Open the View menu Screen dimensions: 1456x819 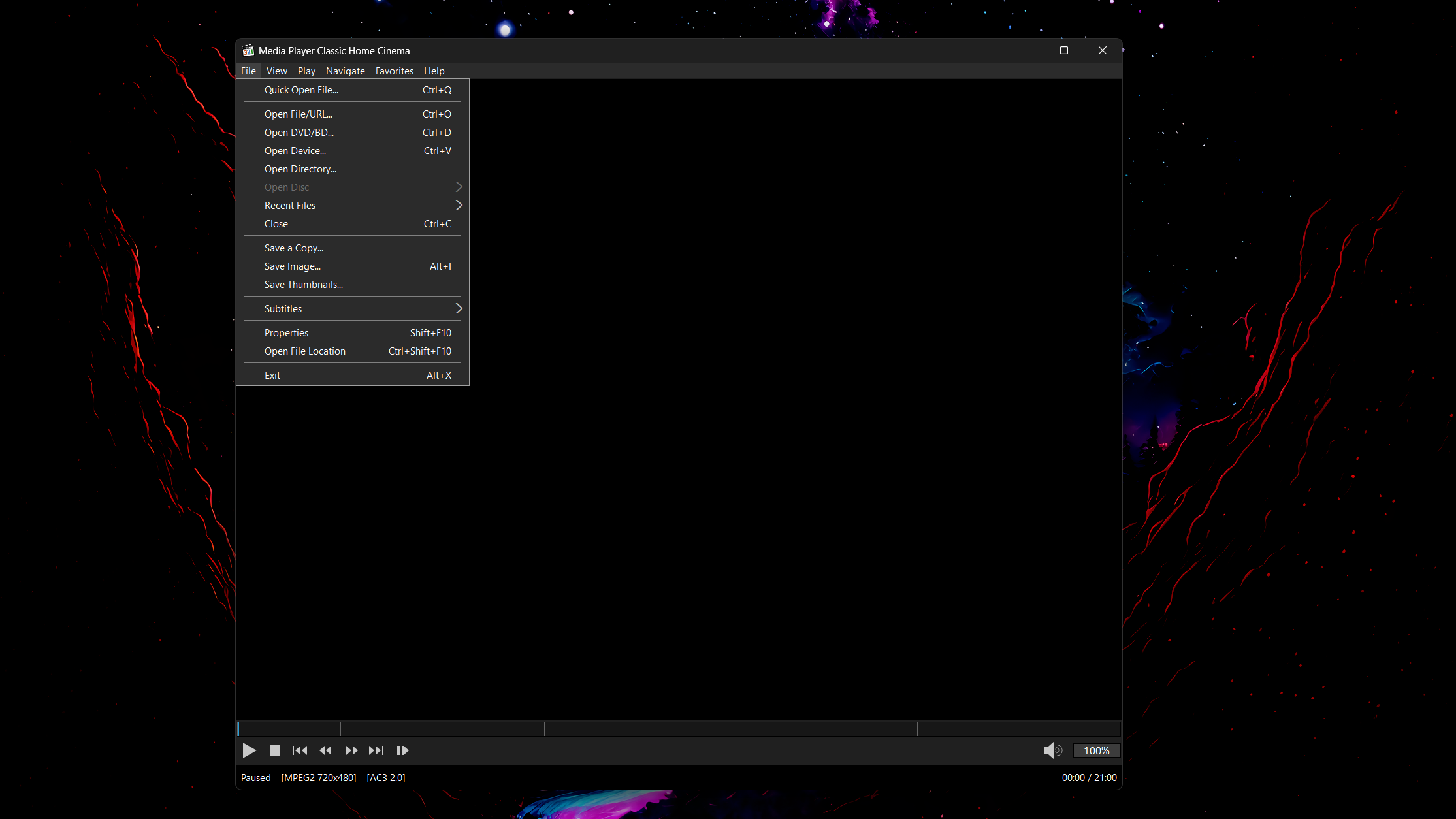[x=276, y=71]
